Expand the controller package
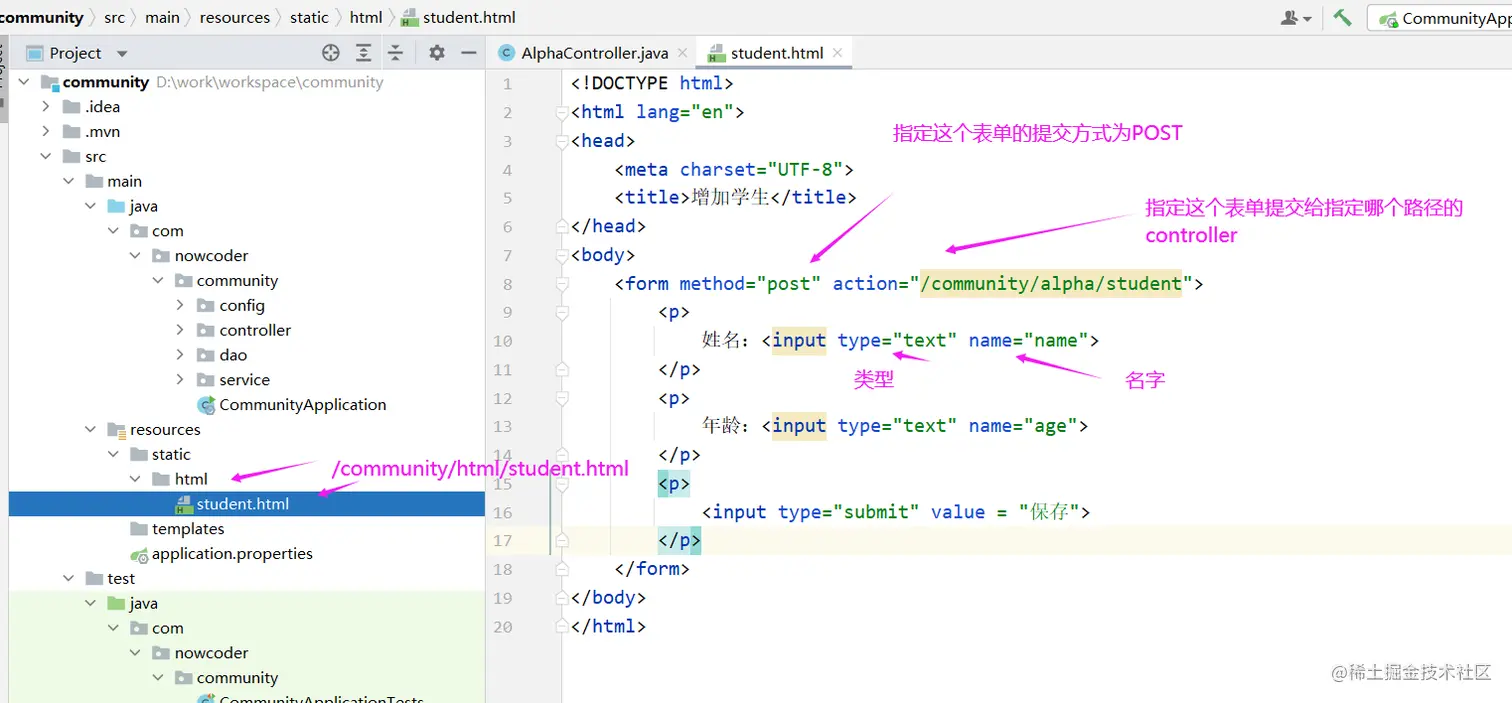The height and width of the screenshot is (703, 1512). [x=180, y=330]
